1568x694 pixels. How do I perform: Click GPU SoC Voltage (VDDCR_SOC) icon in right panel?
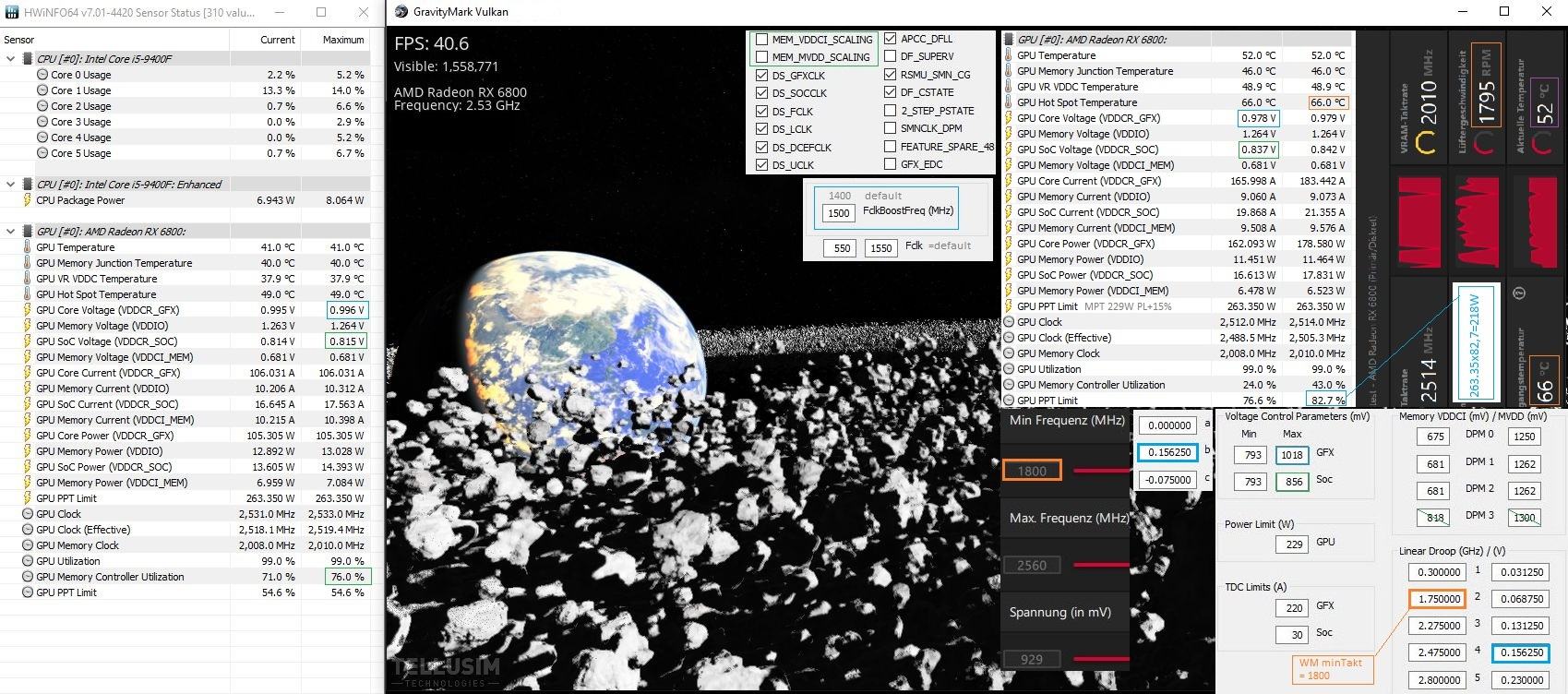coord(1009,150)
